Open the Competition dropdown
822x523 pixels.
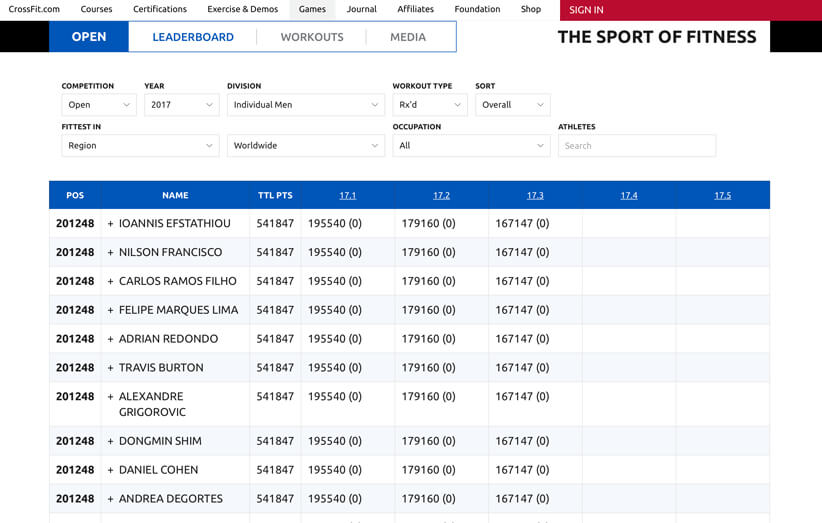click(99, 105)
